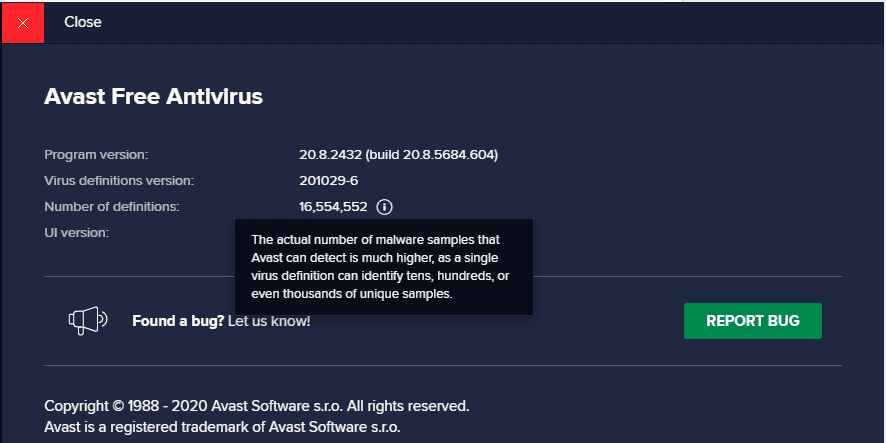Click the "Let us know!" text
This screenshot has height=443, width=886.
[269, 321]
